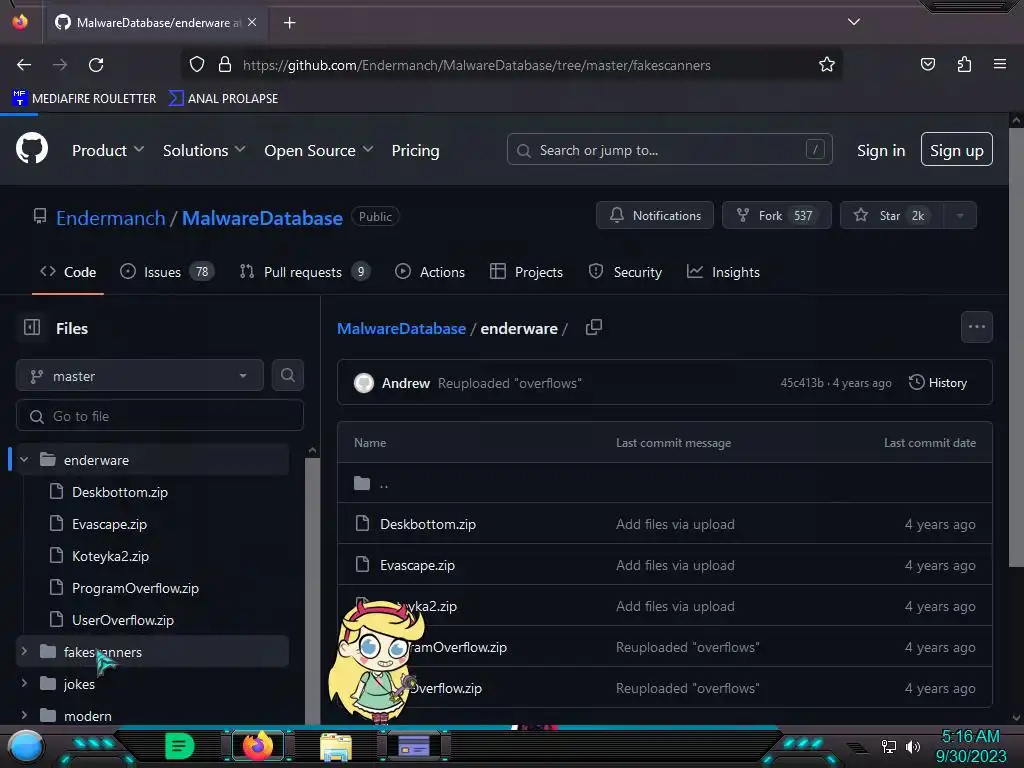Click the site padlock icon
The height and width of the screenshot is (768, 1024).
225,65
